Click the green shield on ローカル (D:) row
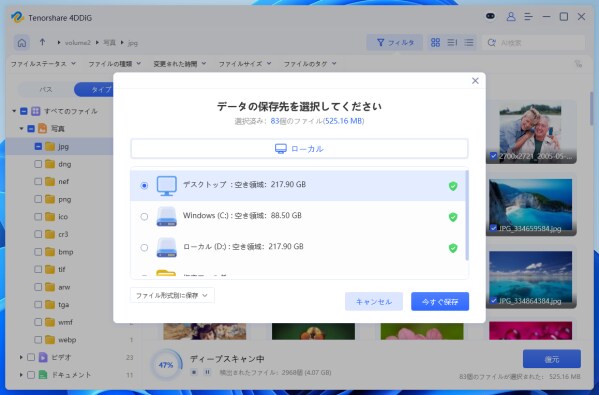The width and height of the screenshot is (599, 395). [x=453, y=248]
